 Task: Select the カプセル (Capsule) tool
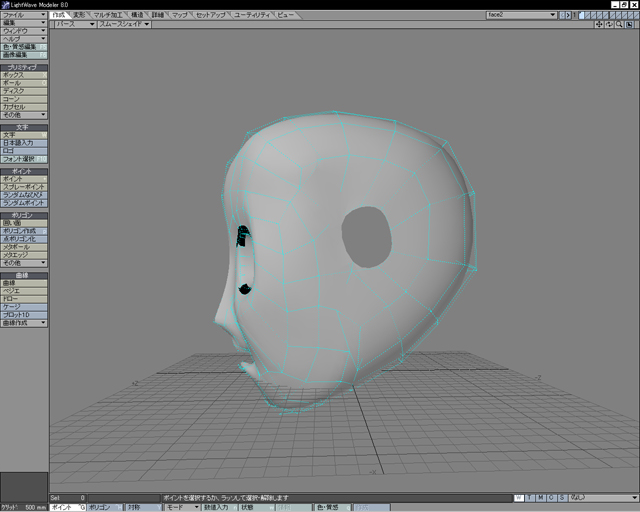tap(23, 107)
